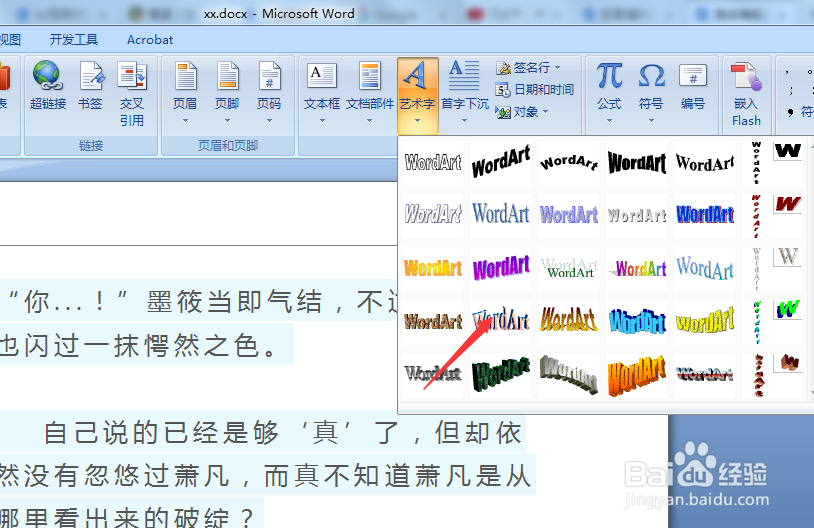Viewport: 814px width, 528px height.
Task: Choose the purple wavy WordArt style
Action: pos(501,268)
